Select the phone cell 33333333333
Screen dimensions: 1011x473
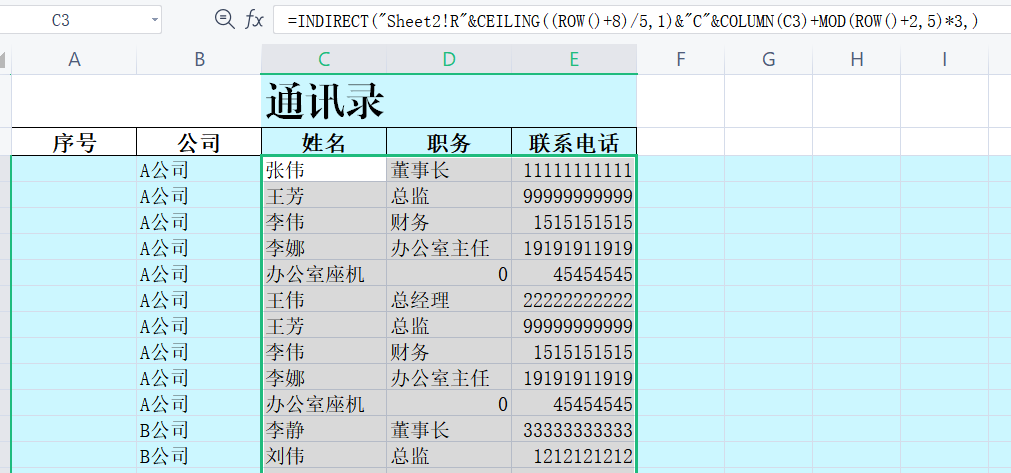pos(574,429)
